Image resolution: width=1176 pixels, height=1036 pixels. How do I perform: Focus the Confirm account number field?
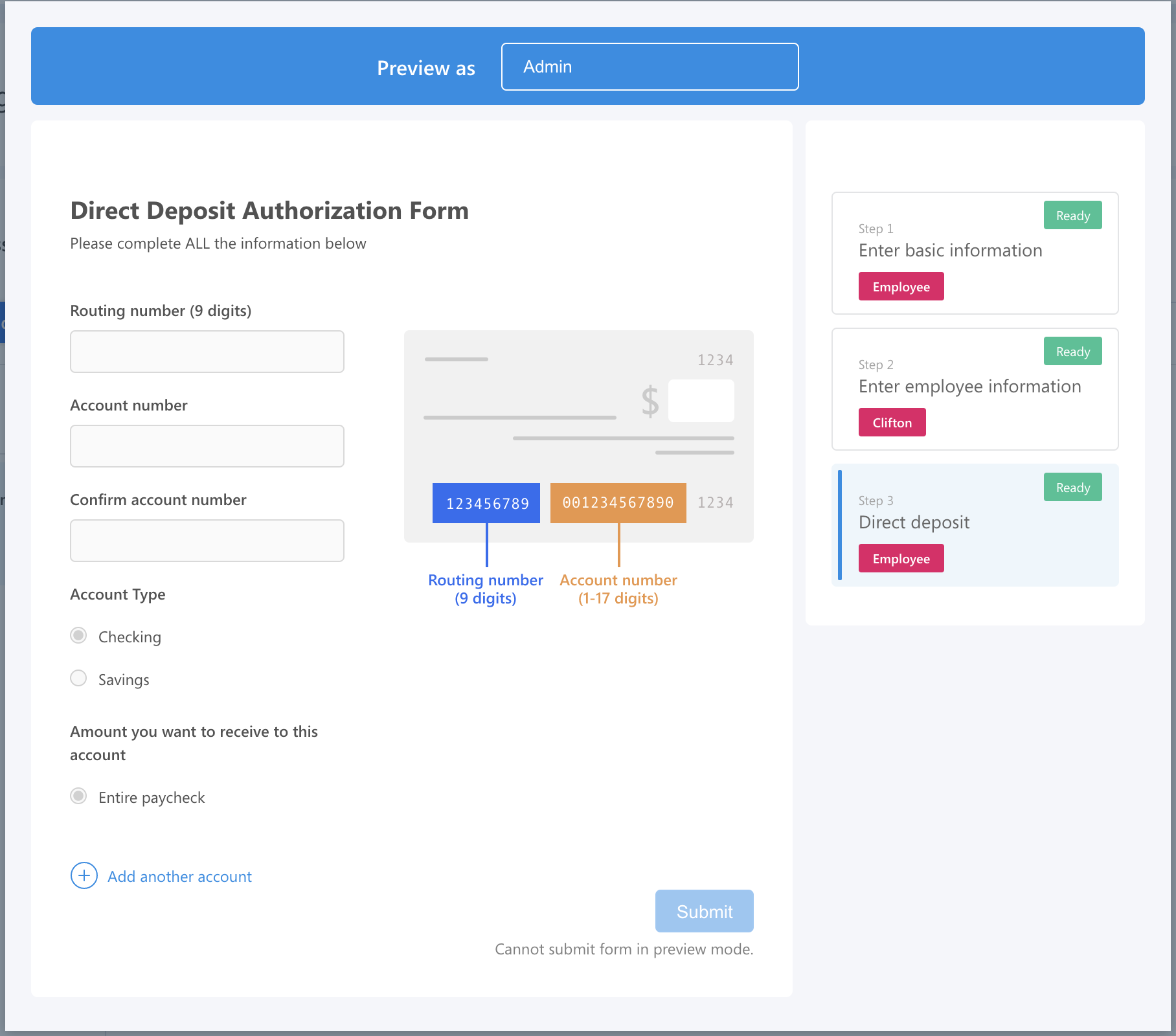[207, 541]
